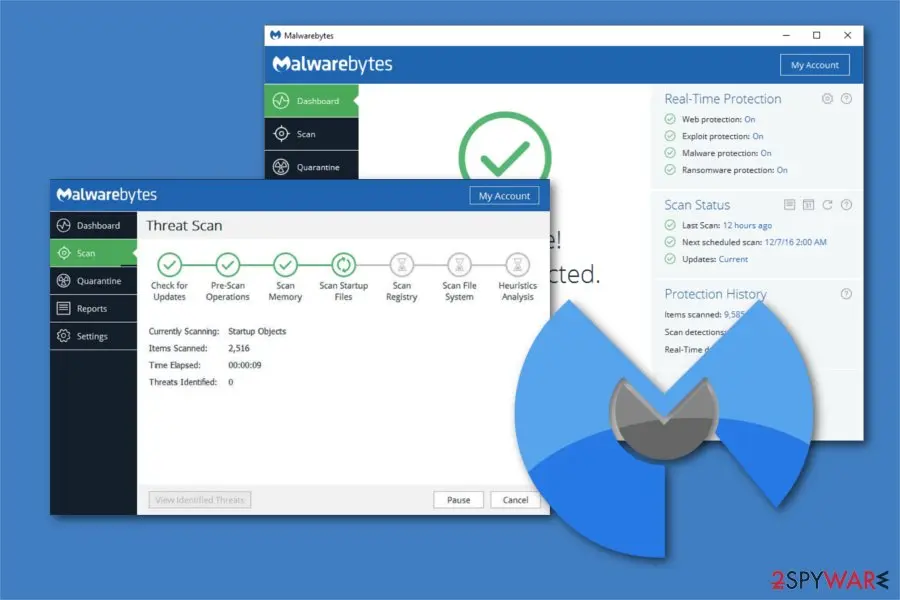The height and width of the screenshot is (600, 900).
Task: Click Last Scan '12 hours ago' link
Action: point(747,226)
